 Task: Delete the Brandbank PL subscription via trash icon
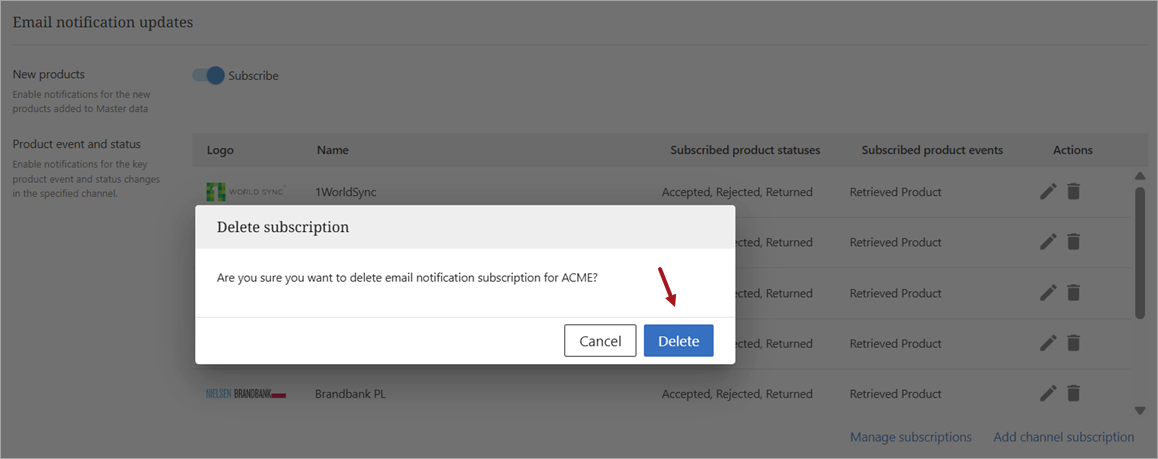(1073, 393)
